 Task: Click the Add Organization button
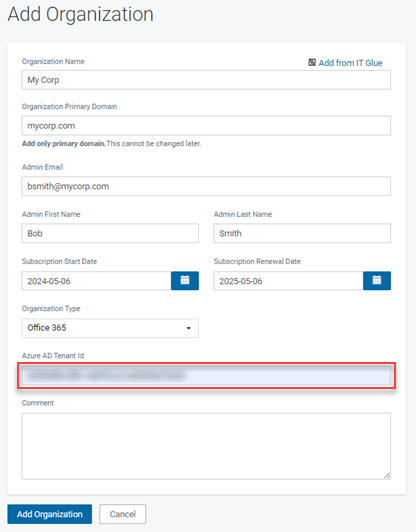coord(50,514)
